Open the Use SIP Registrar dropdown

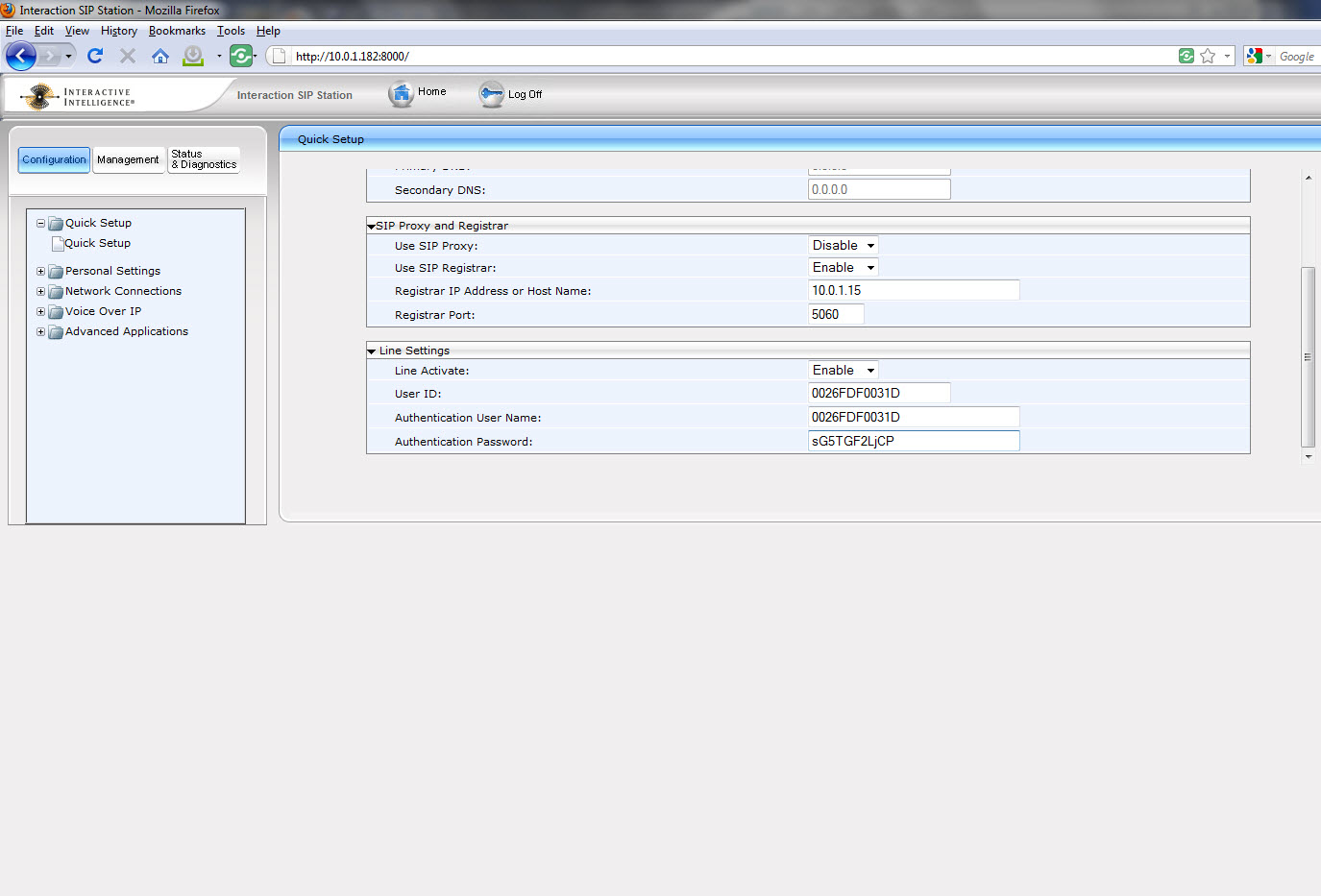click(843, 268)
